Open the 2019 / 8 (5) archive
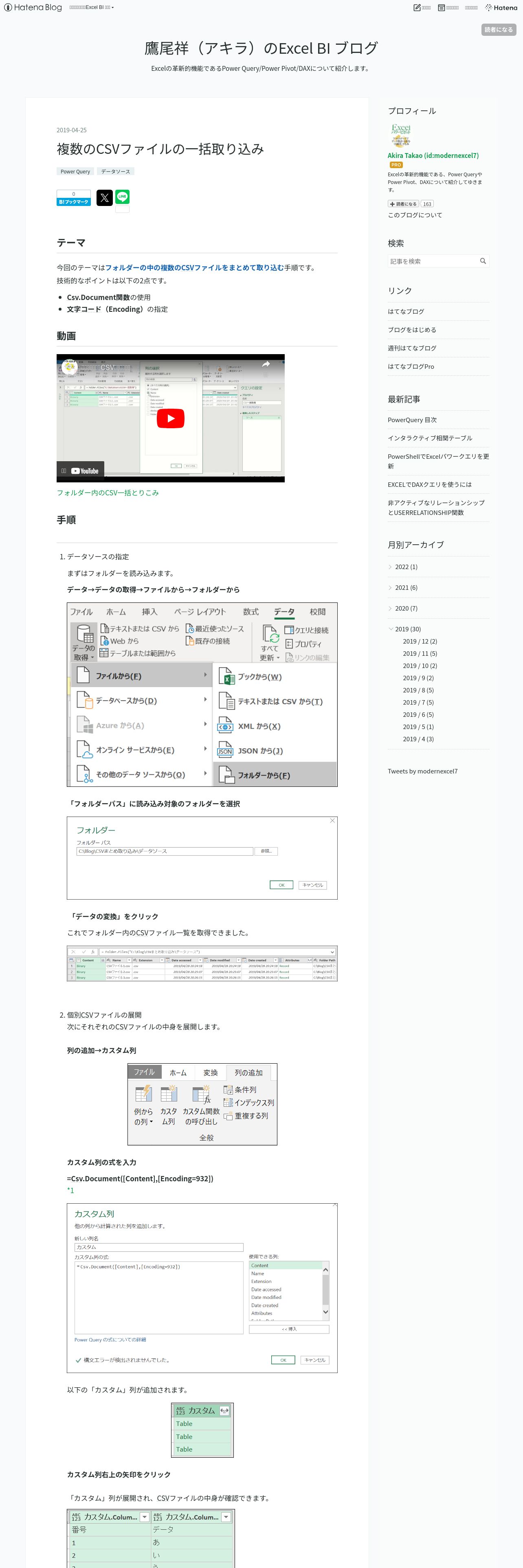Screen dimensions: 523x1568 click(418, 690)
